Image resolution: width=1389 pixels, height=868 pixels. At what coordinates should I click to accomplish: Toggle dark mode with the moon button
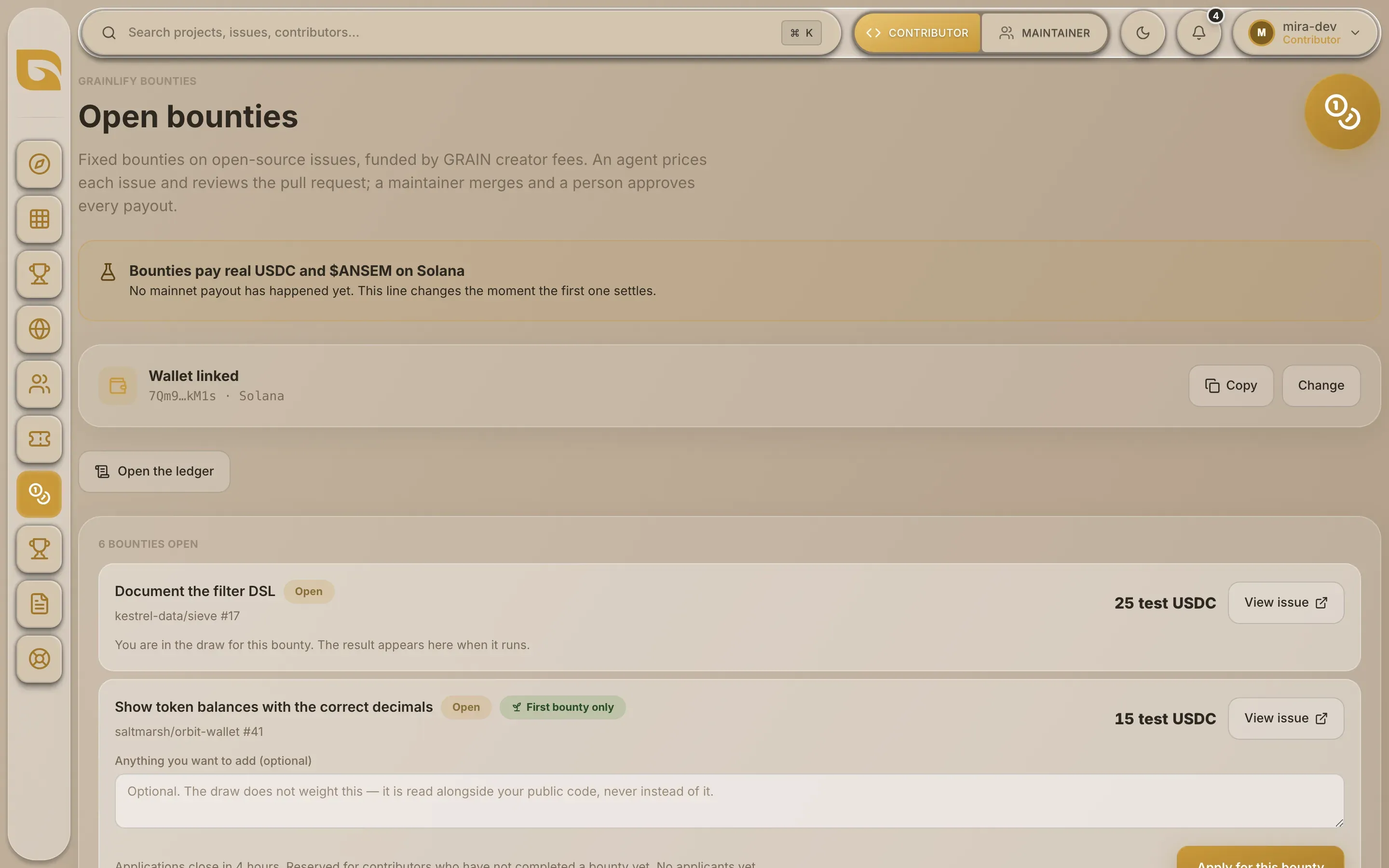1143,33
